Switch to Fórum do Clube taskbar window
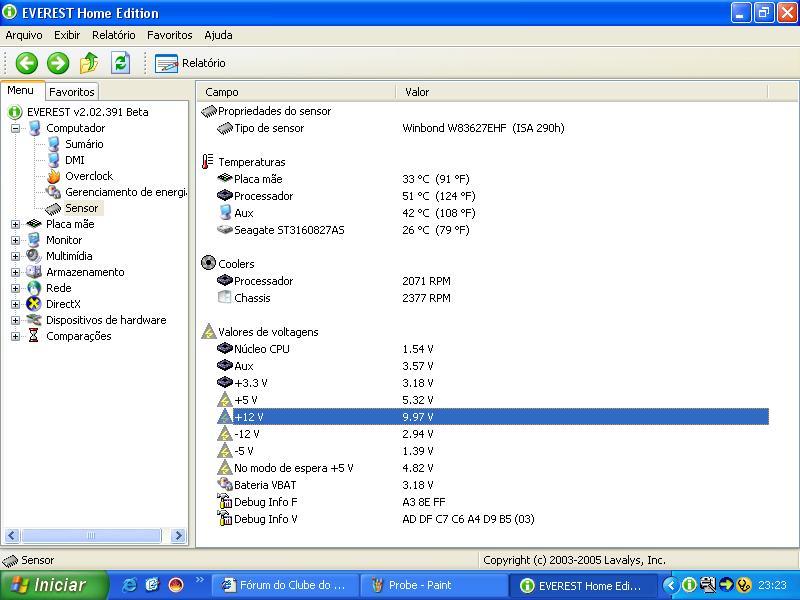Viewport: 800px width, 600px height. [285, 585]
